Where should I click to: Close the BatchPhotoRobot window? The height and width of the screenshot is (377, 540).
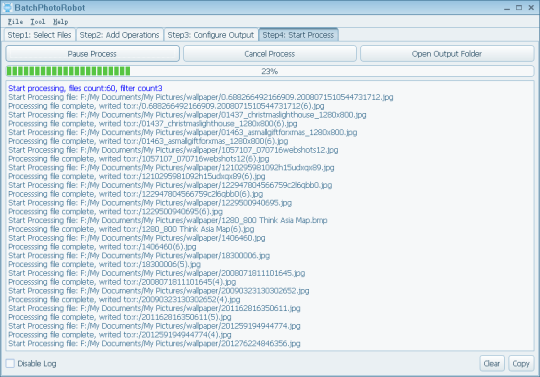(x=531, y=8)
